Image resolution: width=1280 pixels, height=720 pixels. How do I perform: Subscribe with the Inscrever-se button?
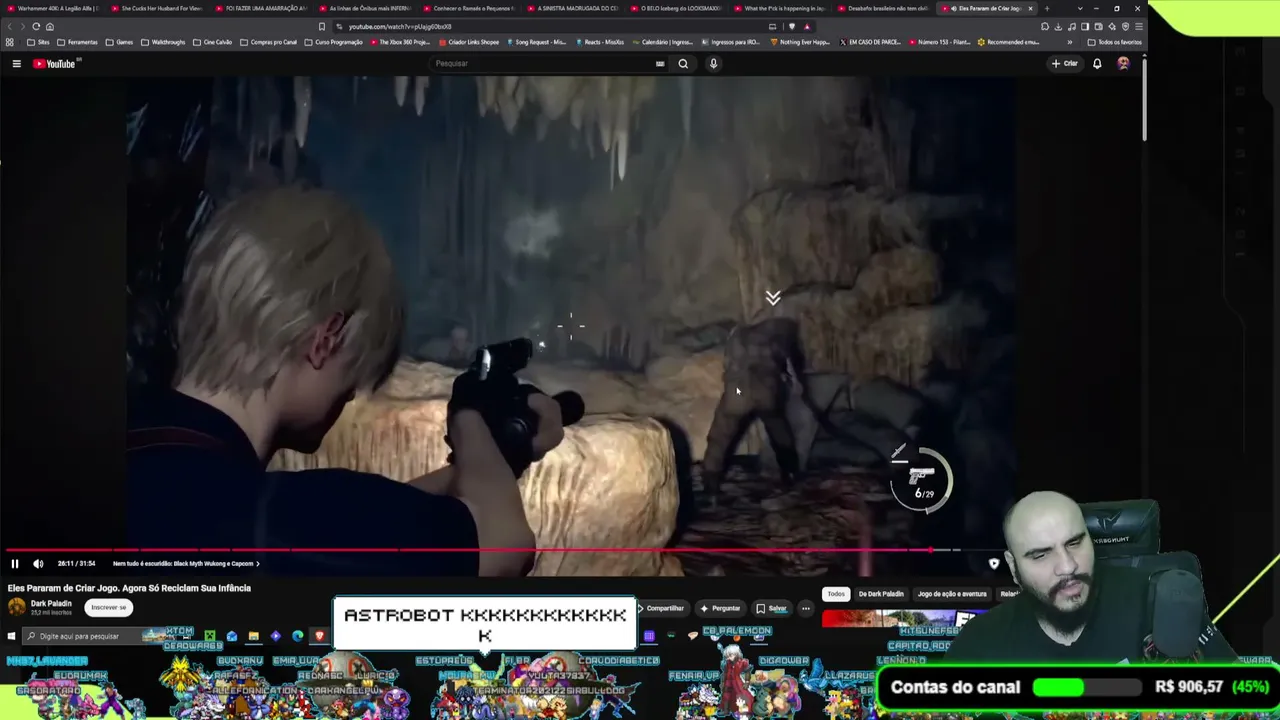click(109, 607)
